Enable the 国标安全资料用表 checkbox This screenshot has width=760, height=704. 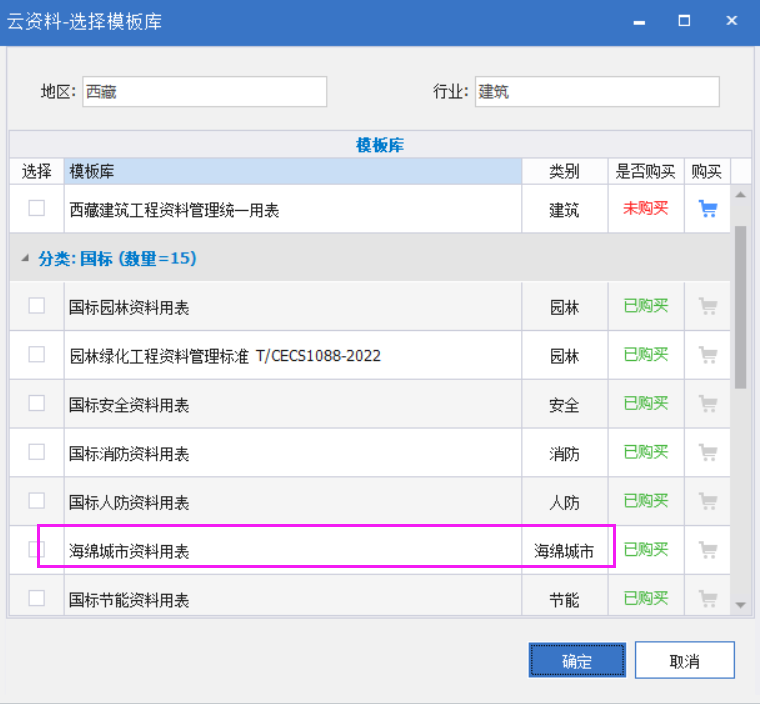point(36,403)
